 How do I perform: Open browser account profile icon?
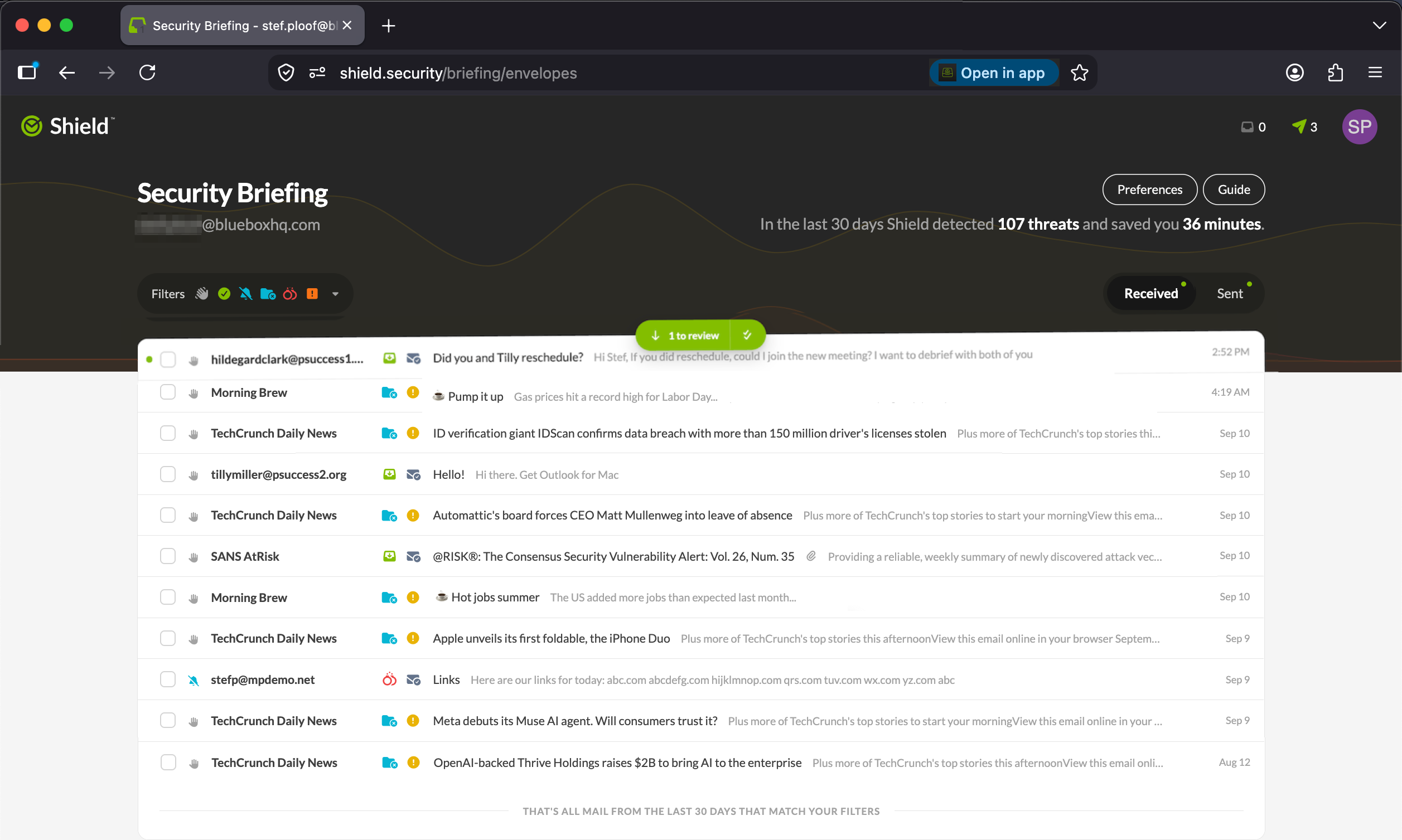coord(1294,72)
